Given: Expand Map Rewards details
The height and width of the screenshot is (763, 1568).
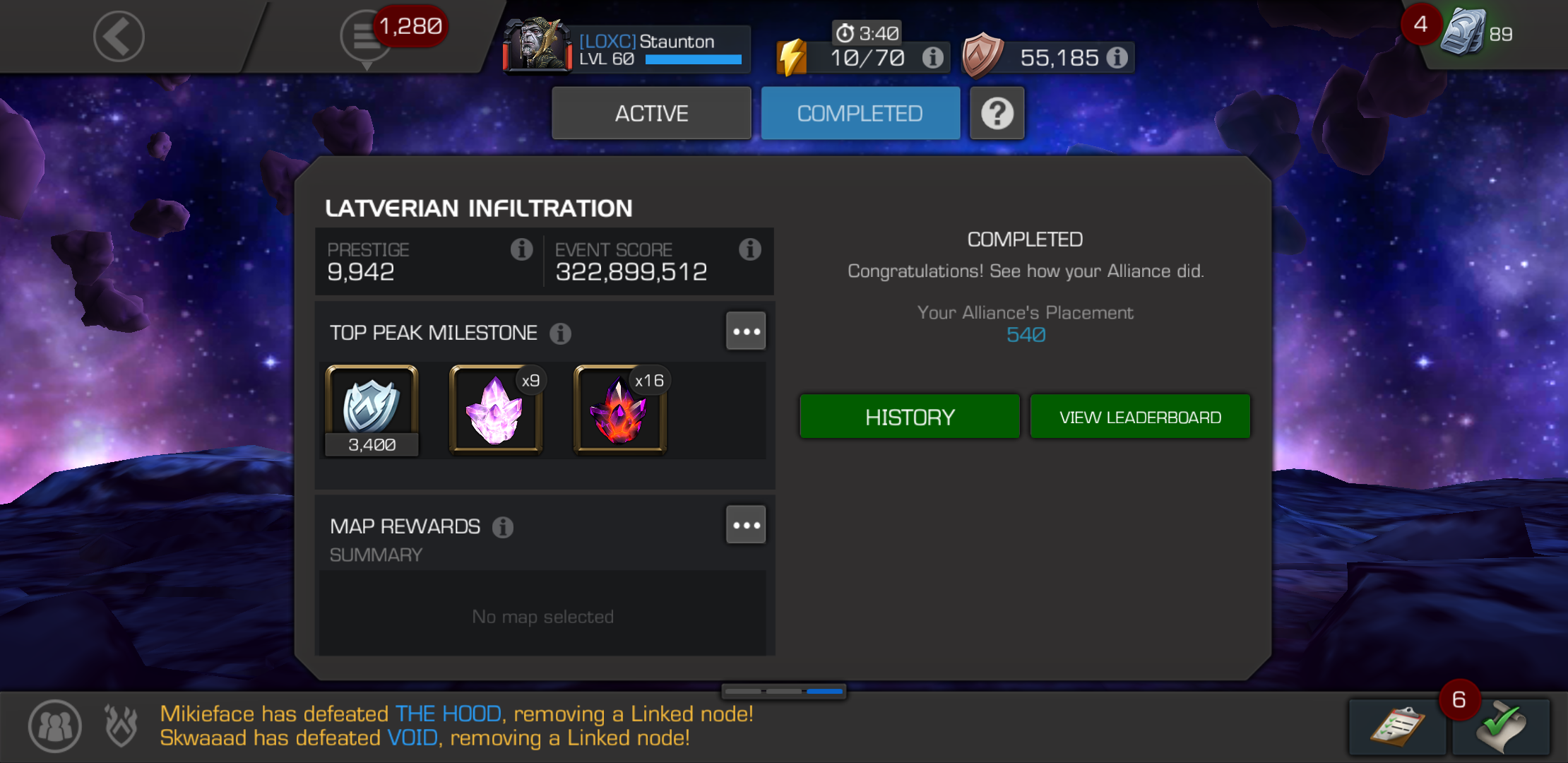Looking at the screenshot, I should tap(746, 525).
